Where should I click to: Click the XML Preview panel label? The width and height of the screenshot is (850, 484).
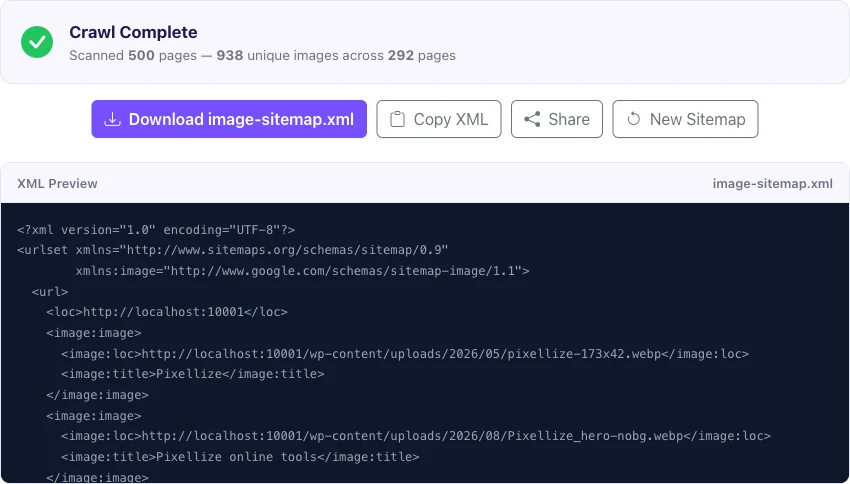(57, 184)
